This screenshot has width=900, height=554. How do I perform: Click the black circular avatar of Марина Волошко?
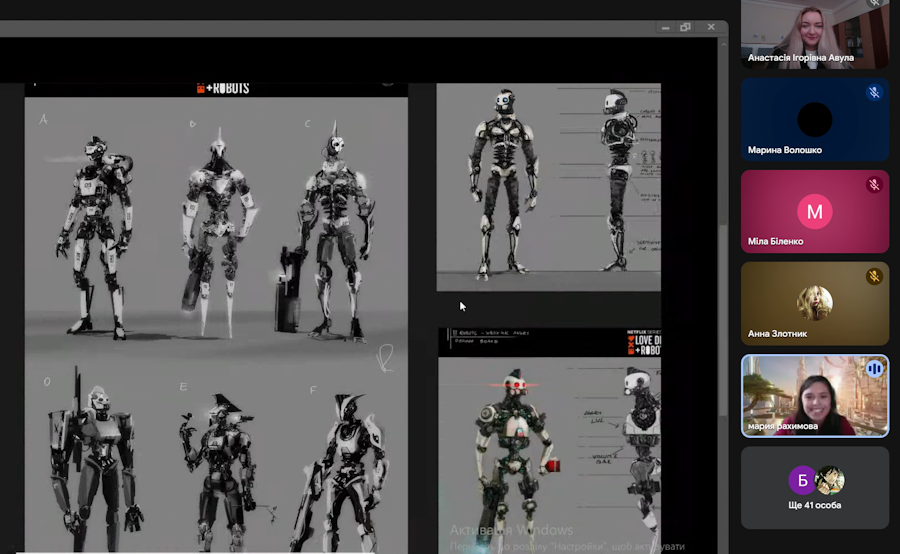(x=814, y=119)
